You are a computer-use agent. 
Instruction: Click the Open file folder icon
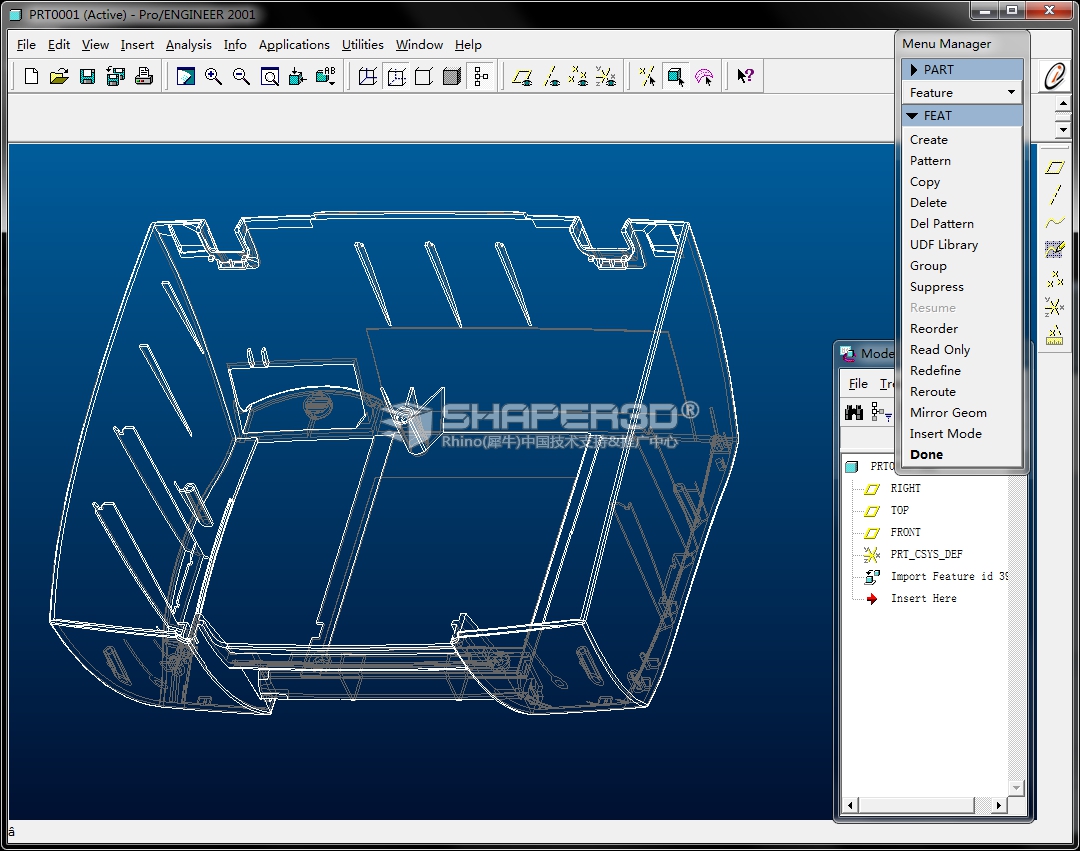coord(59,76)
